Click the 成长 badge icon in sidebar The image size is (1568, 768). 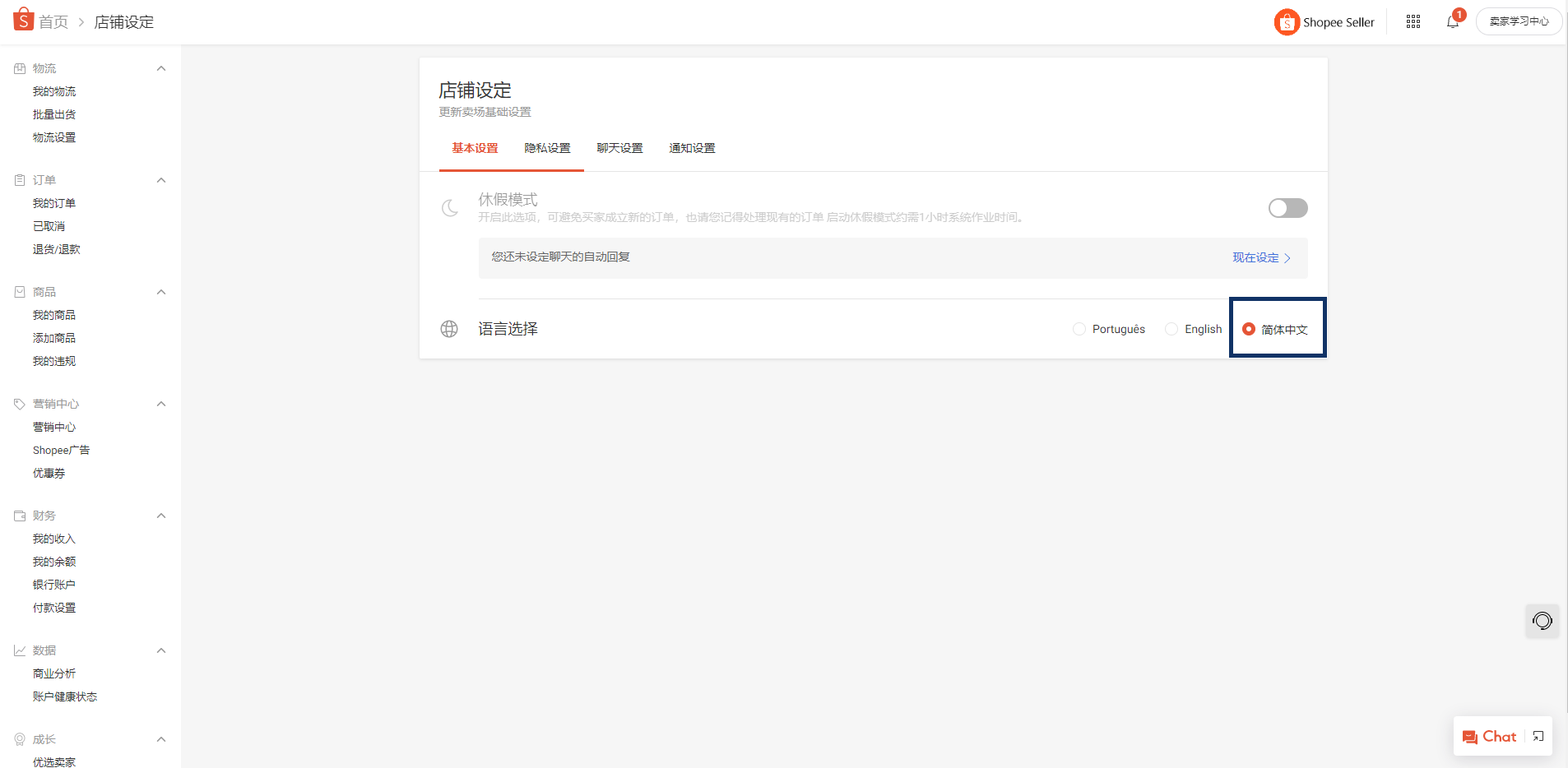pos(20,739)
